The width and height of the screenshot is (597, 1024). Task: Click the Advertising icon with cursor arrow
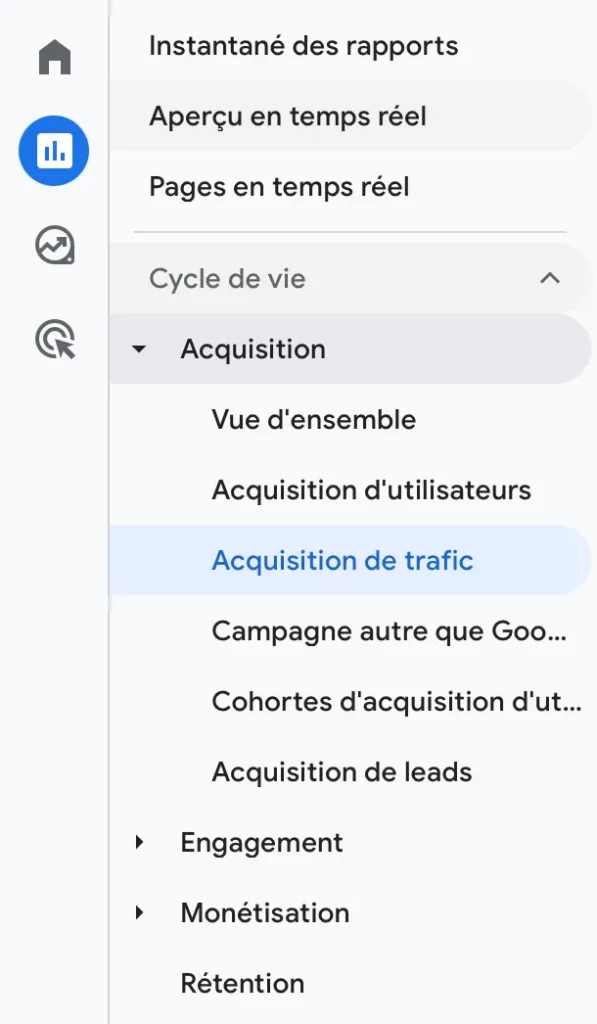tap(53, 340)
